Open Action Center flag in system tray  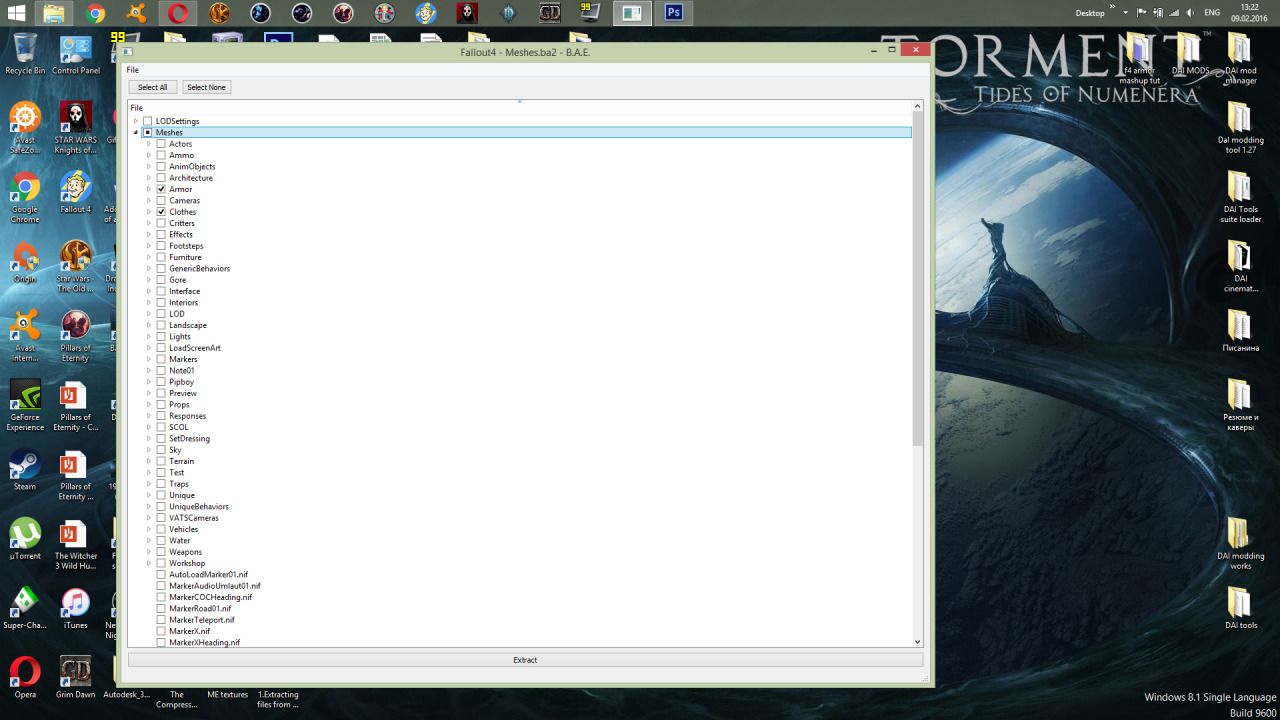[1141, 13]
